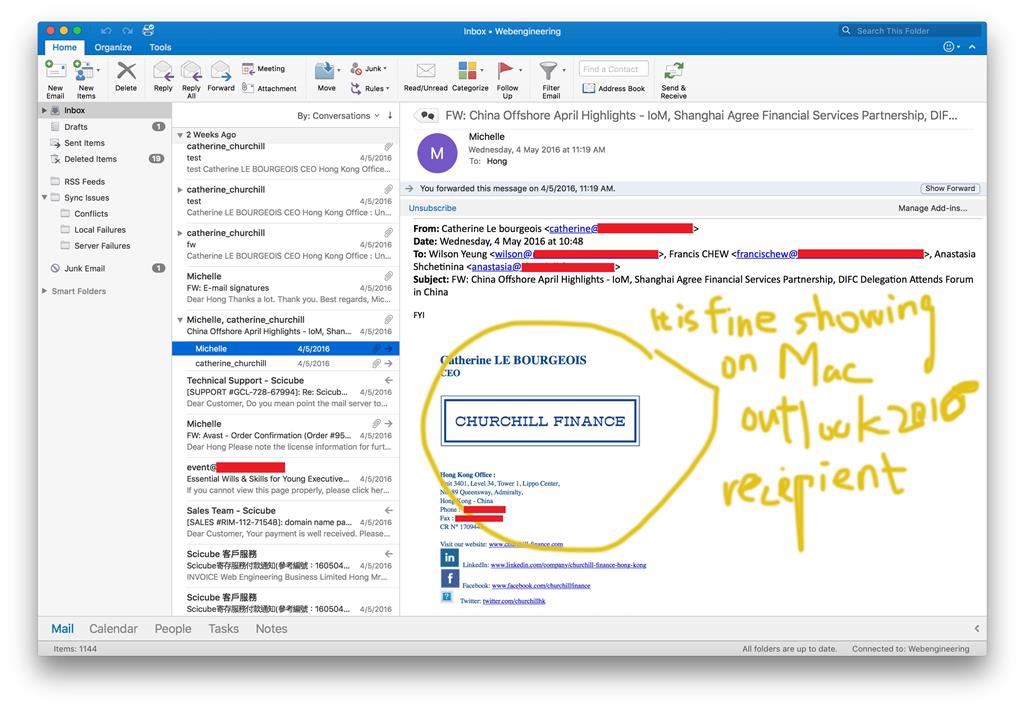
Task: Open the Tools tab
Action: (x=160, y=47)
